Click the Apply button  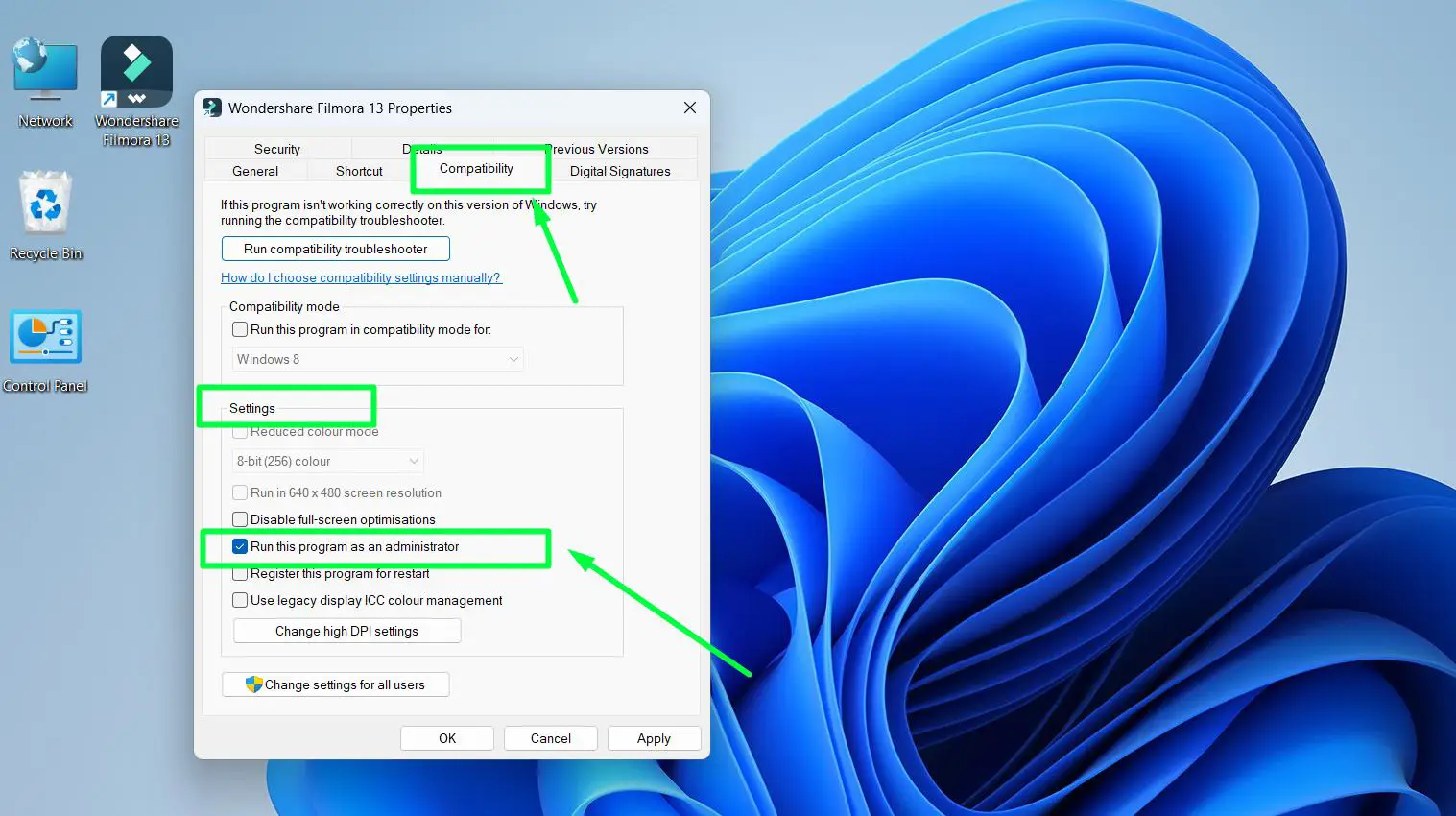click(x=654, y=737)
